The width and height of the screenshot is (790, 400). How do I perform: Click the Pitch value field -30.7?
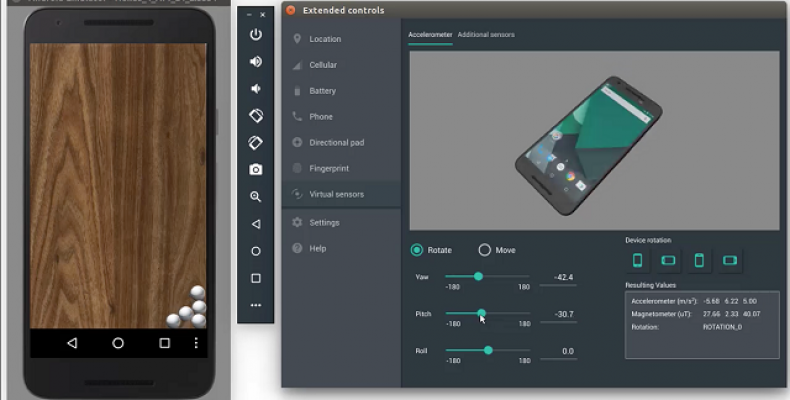tap(558, 314)
